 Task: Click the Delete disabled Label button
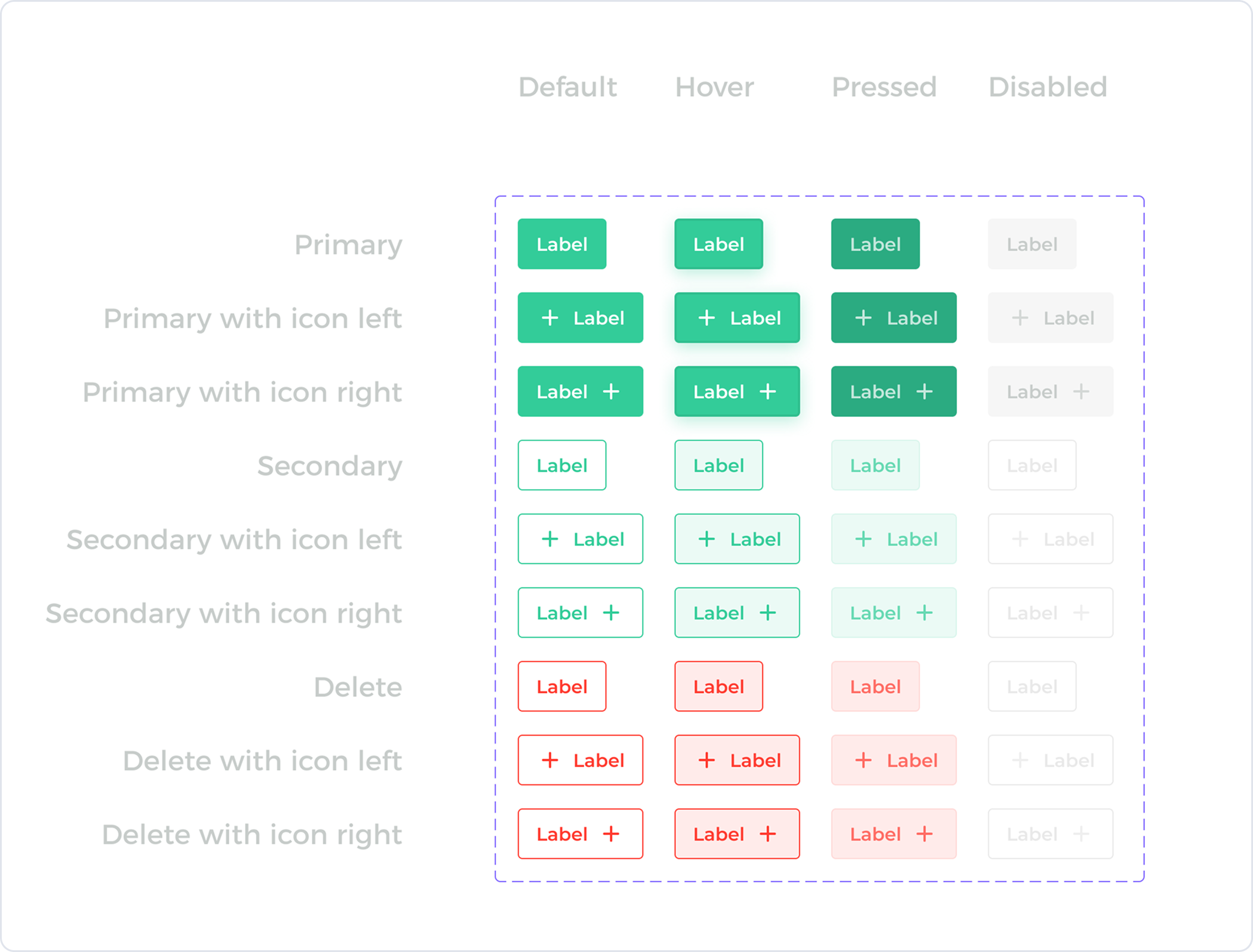[1032, 687]
